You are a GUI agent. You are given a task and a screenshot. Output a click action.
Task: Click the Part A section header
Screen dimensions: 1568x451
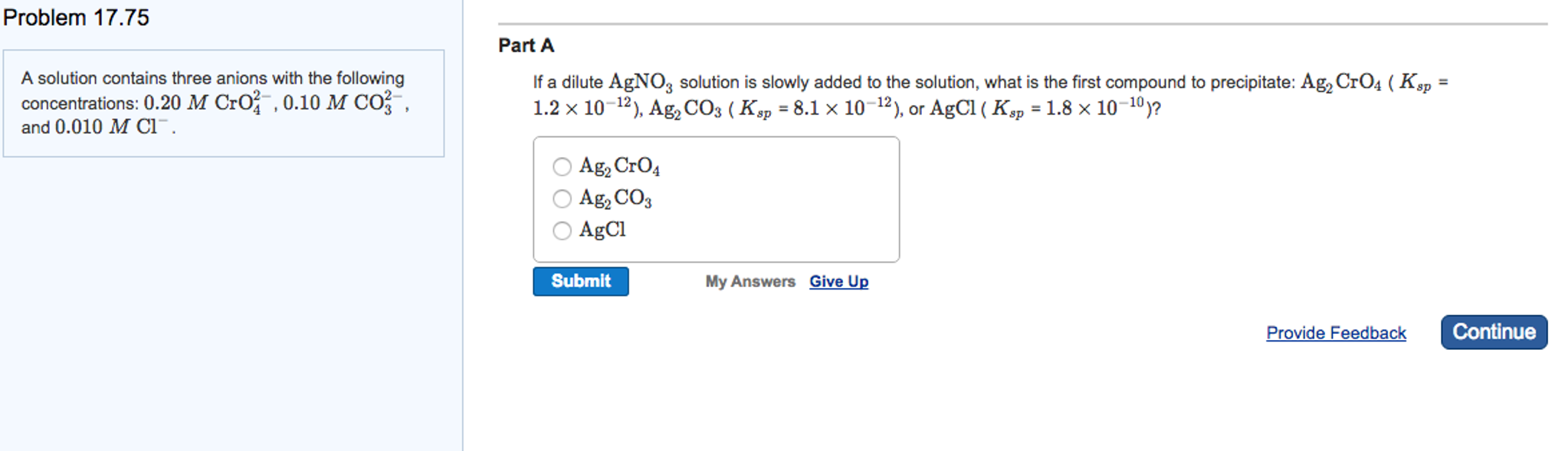525,45
